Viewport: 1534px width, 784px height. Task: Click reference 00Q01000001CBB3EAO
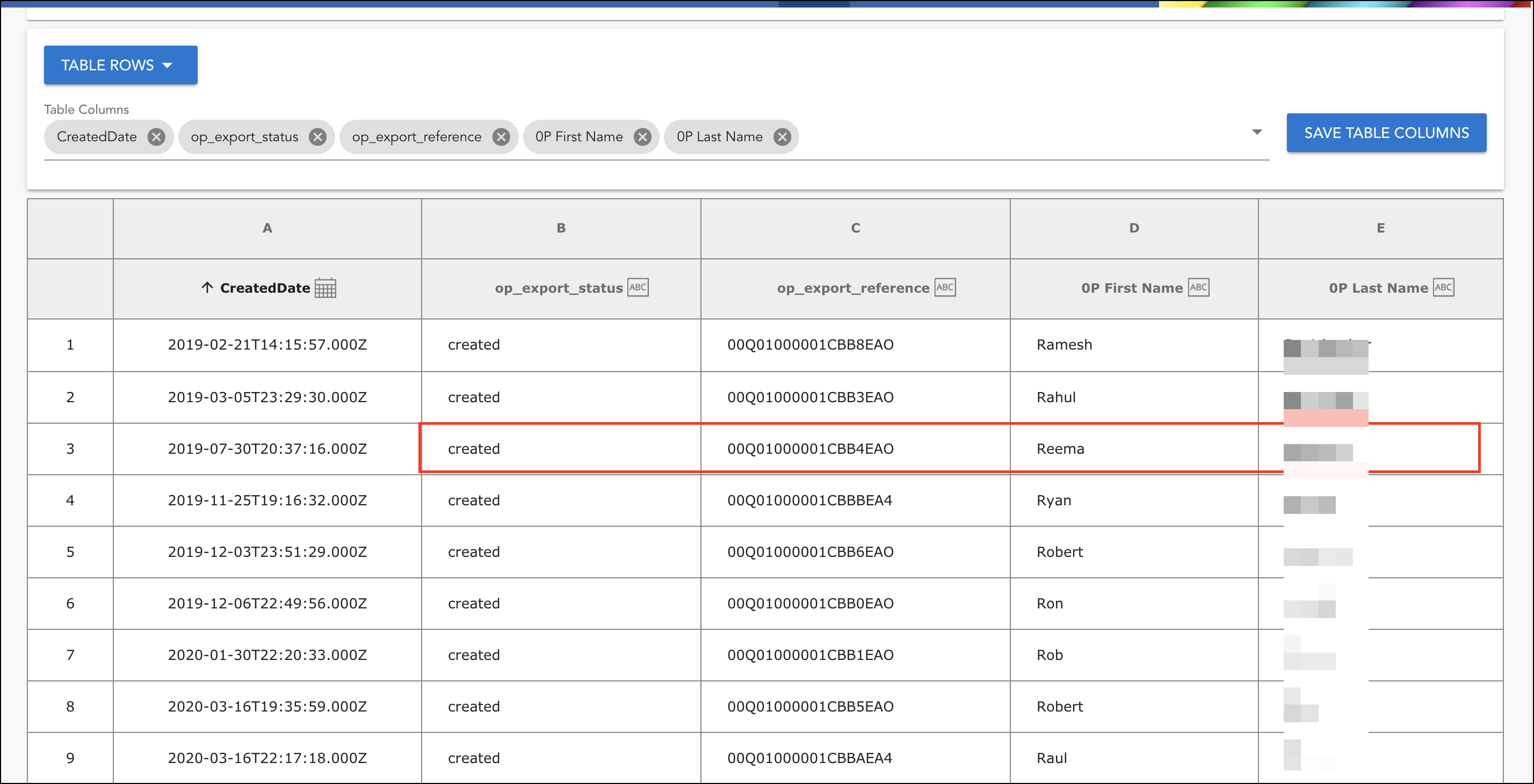pos(811,397)
